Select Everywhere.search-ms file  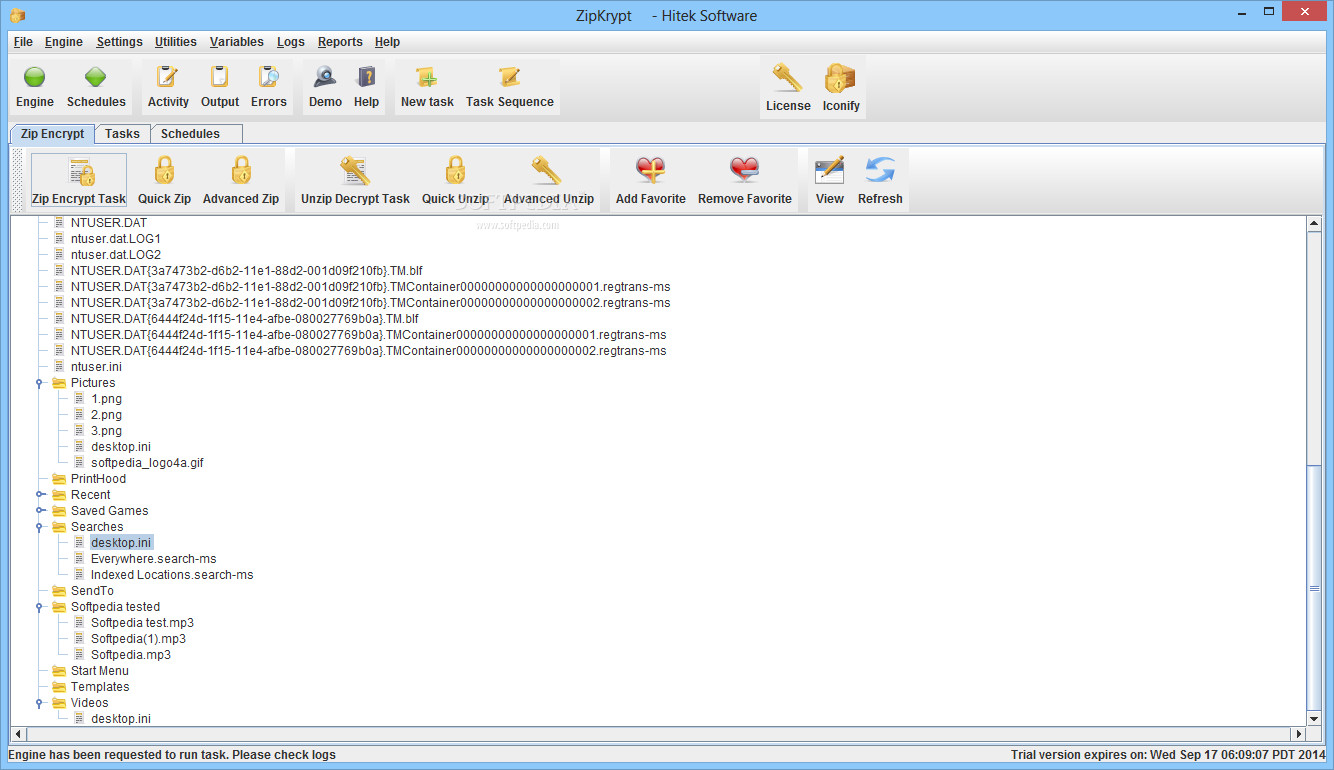153,559
